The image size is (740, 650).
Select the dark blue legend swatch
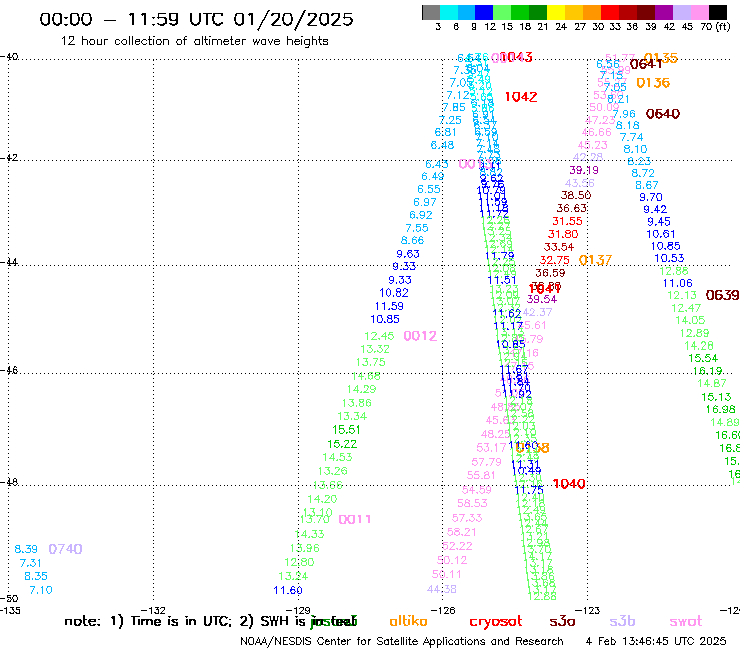pos(484,13)
